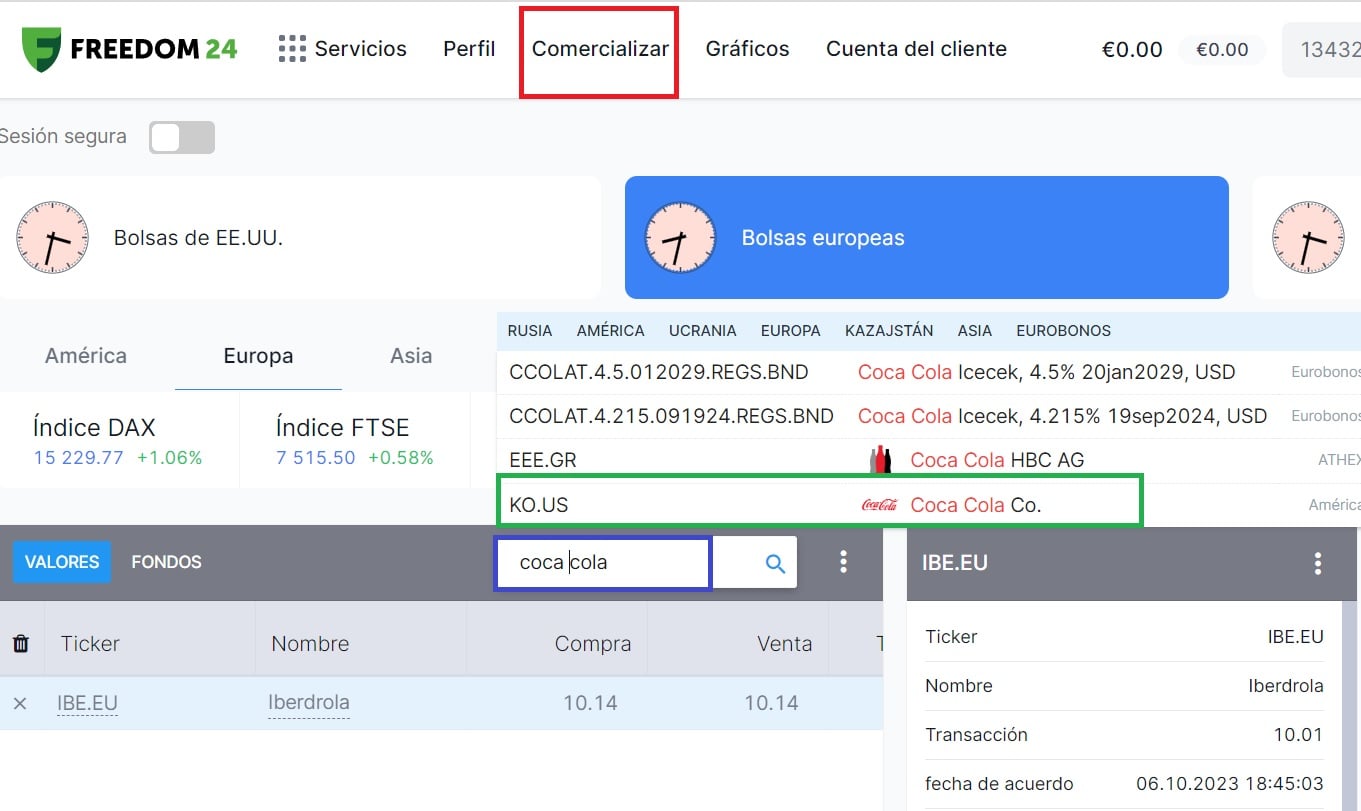Click the Bolsas de EE.UU. clock icon

tap(52, 238)
